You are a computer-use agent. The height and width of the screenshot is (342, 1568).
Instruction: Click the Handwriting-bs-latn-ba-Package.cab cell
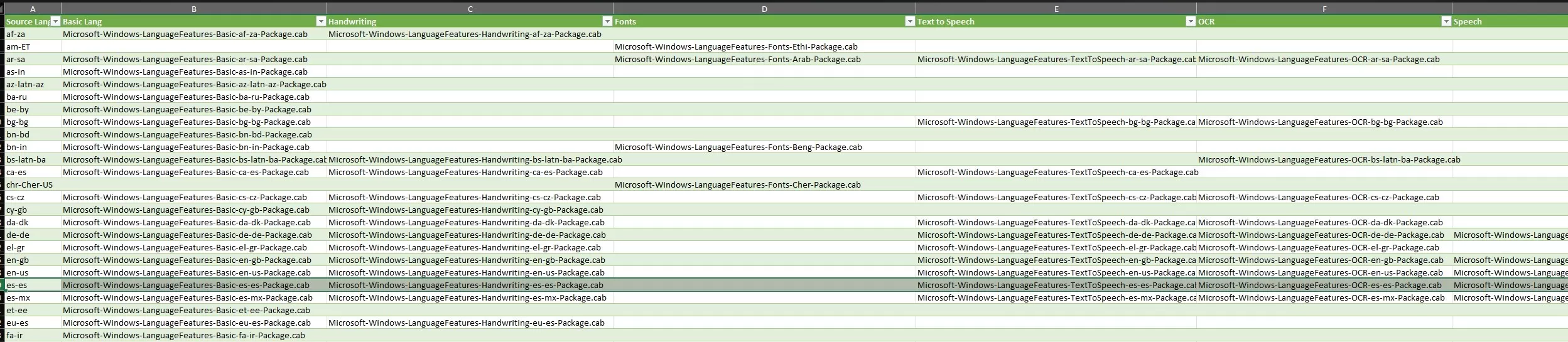[x=470, y=159]
